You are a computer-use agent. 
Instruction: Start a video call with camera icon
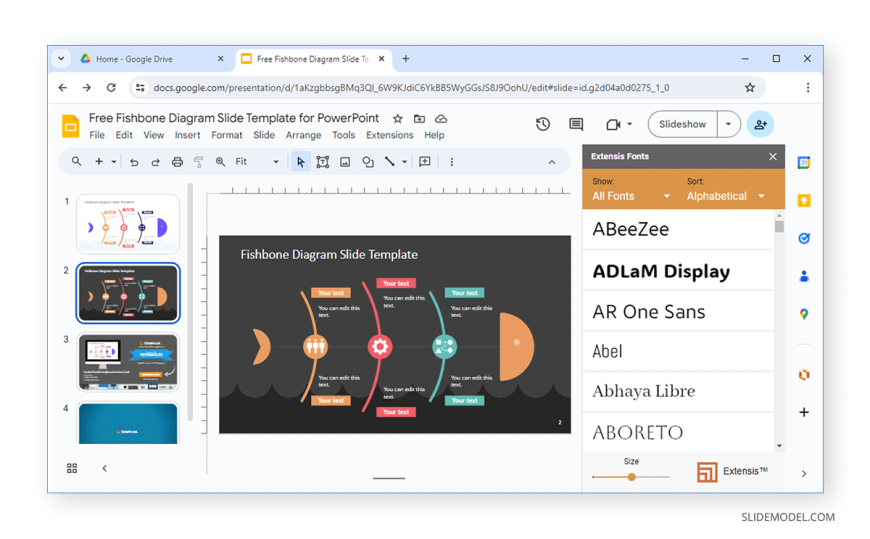613,124
